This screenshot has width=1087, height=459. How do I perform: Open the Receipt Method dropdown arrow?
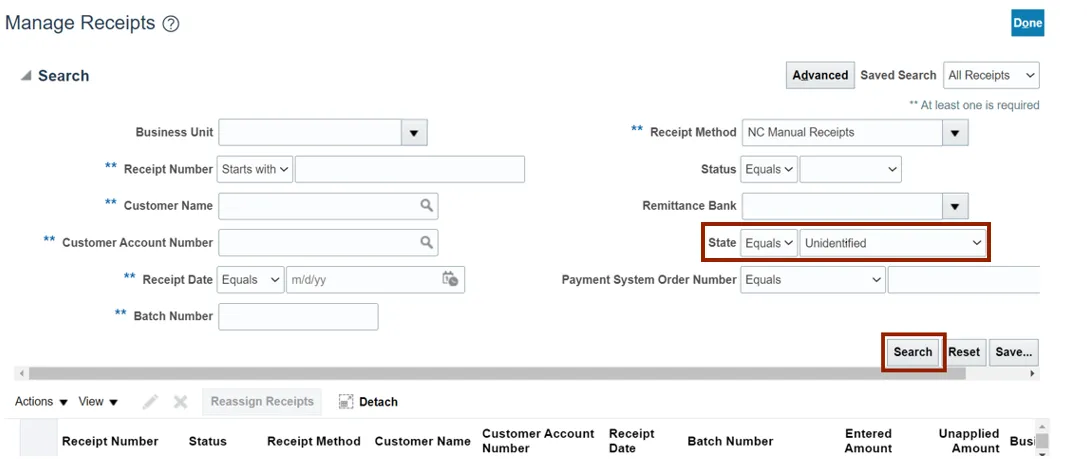(x=955, y=132)
